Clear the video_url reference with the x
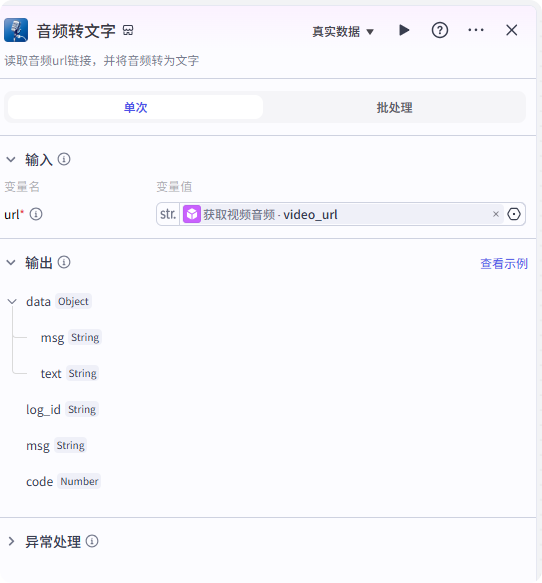This screenshot has width=542, height=583. [496, 214]
